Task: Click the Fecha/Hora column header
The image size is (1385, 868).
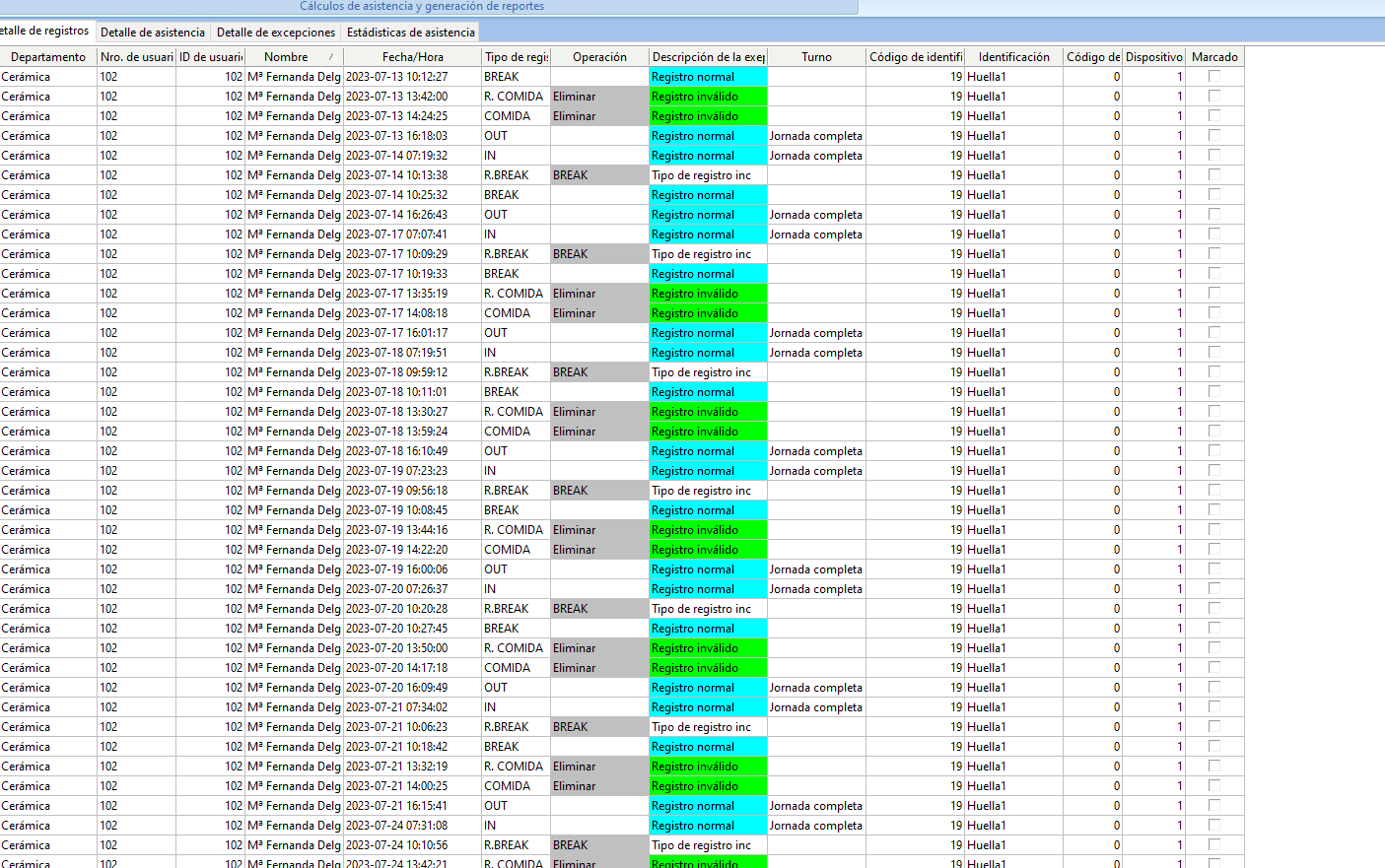Action: [412, 57]
